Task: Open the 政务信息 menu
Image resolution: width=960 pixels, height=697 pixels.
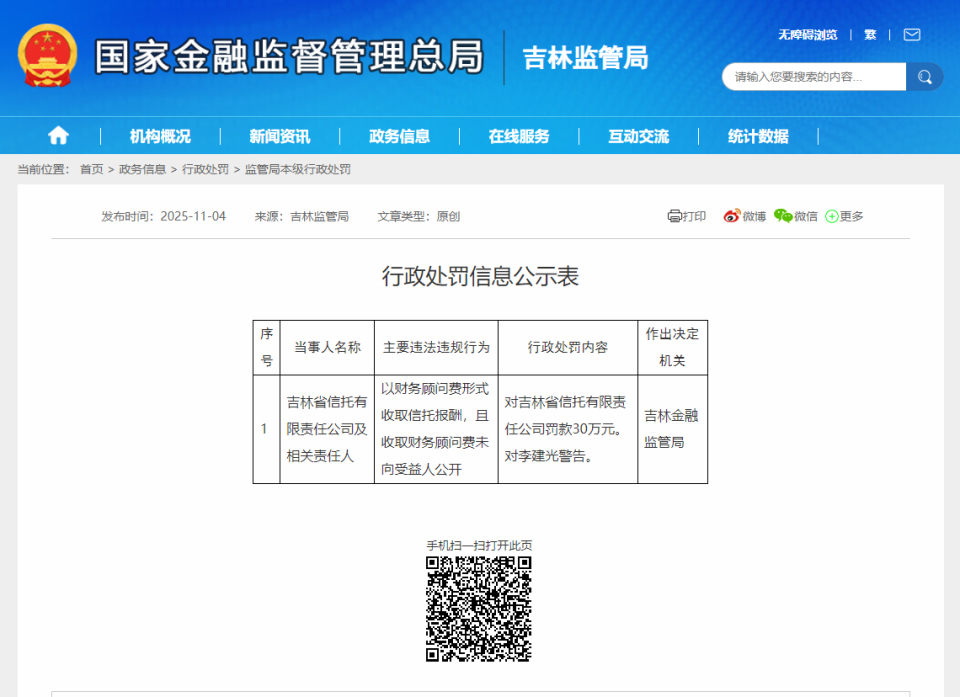Action: (x=399, y=135)
